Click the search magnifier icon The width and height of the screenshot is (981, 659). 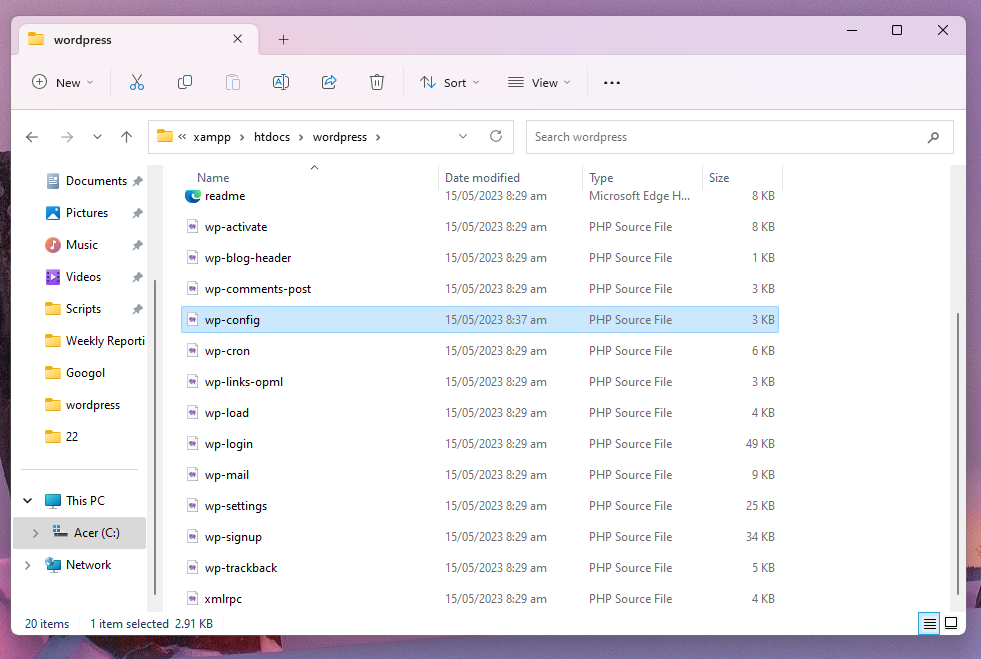coord(933,137)
